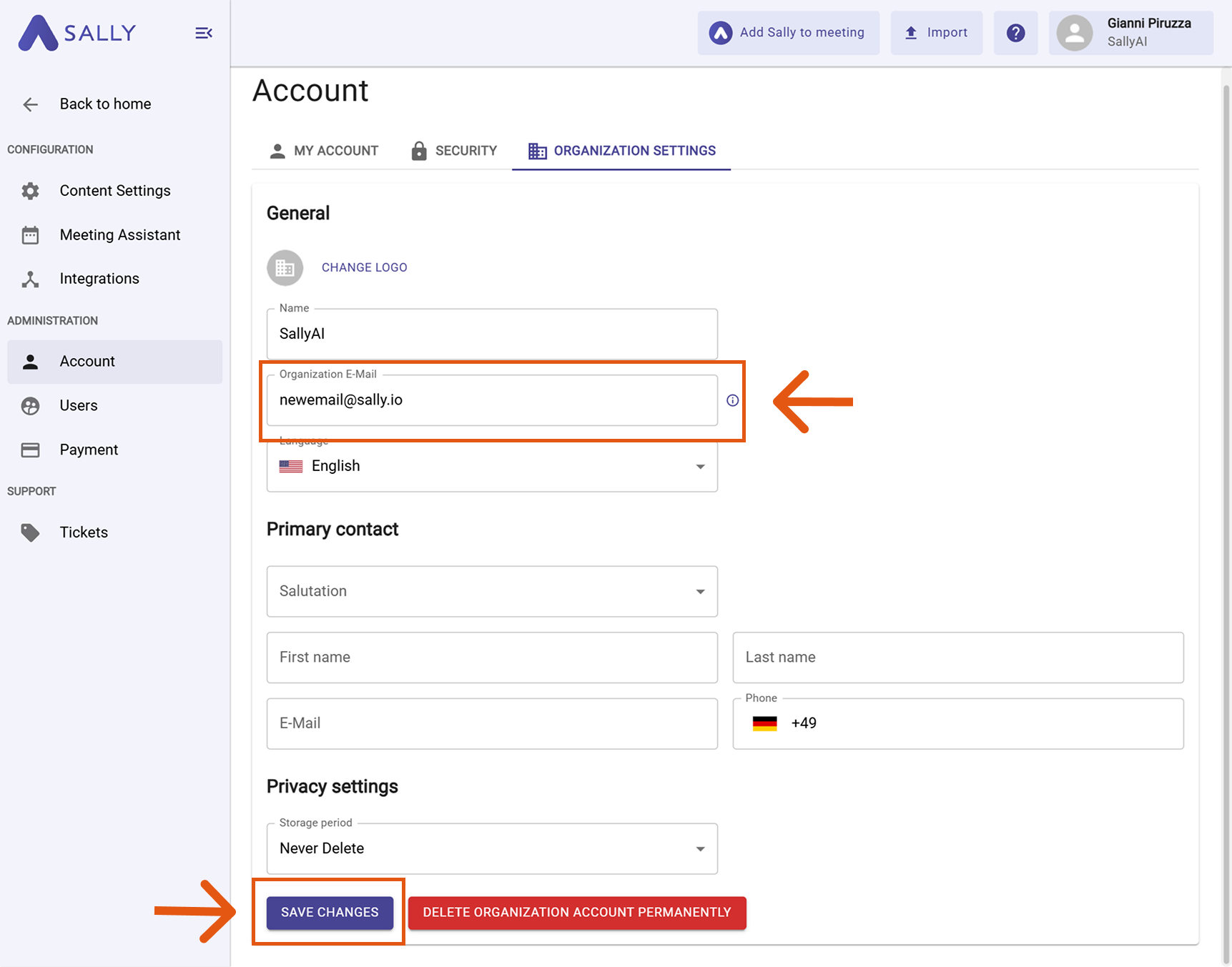The height and width of the screenshot is (967, 1232).
Task: Click the Last name field
Action: click(x=958, y=658)
